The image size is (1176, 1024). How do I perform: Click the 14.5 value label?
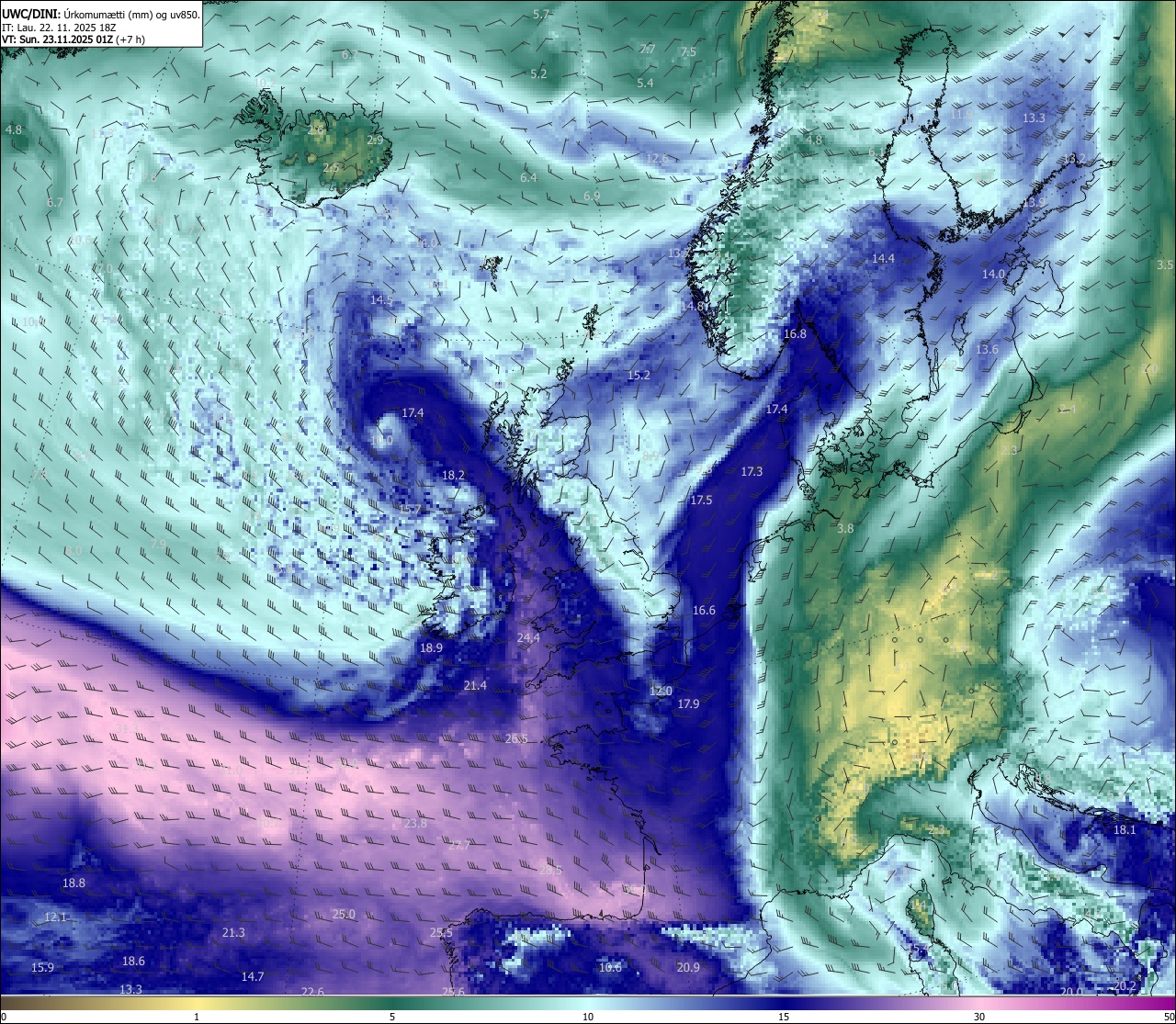[x=381, y=299]
